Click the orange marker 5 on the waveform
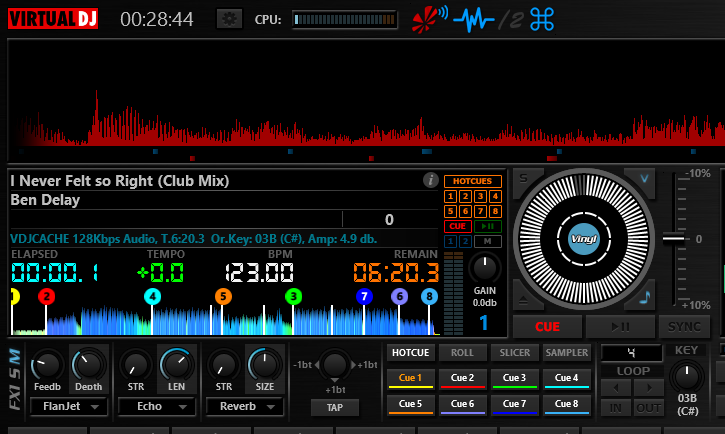 point(223,296)
